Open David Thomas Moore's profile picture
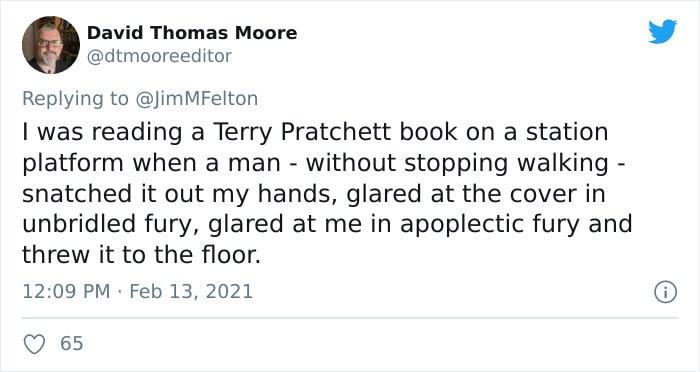This screenshot has height=372, width=700. tap(51, 45)
